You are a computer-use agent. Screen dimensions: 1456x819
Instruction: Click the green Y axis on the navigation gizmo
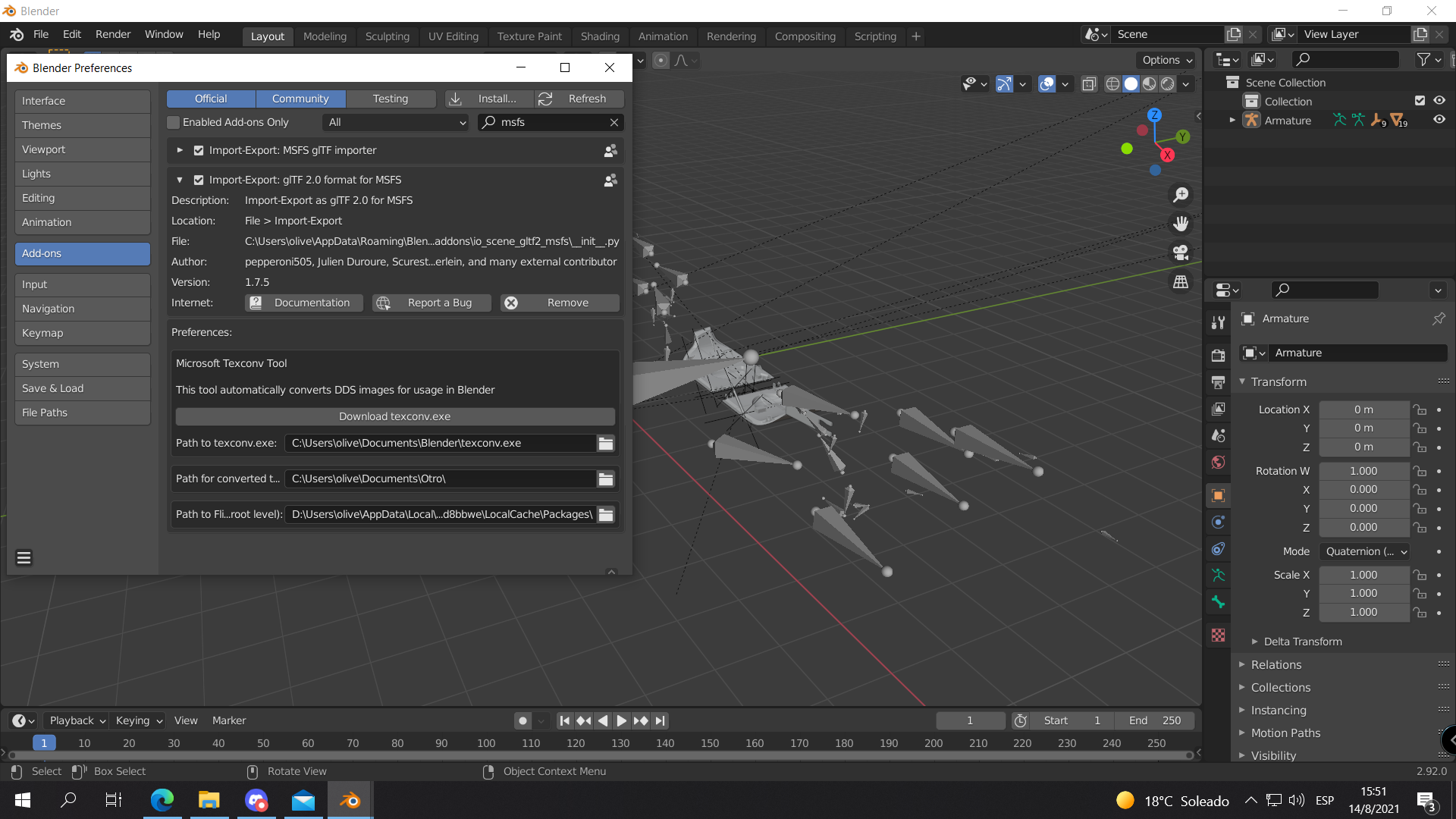tap(1184, 136)
